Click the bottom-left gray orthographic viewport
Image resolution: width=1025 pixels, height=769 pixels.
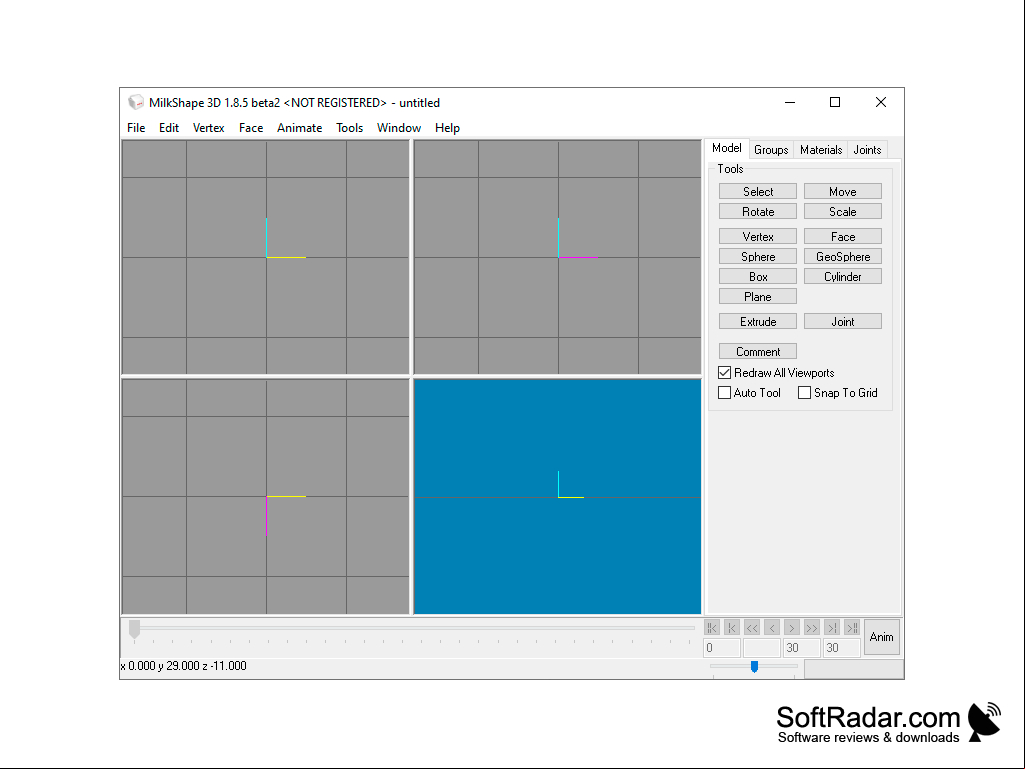click(x=265, y=497)
